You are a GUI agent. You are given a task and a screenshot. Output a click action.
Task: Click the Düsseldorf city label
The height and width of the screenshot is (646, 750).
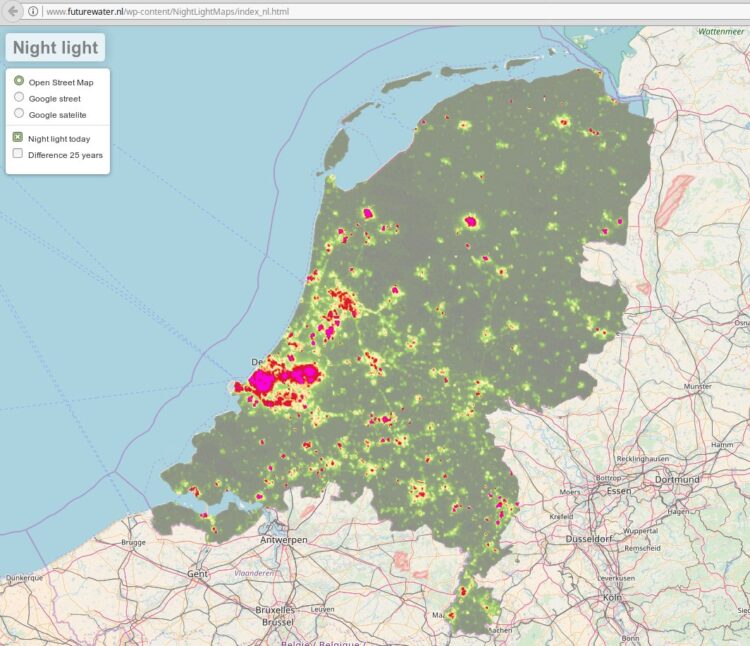point(589,539)
